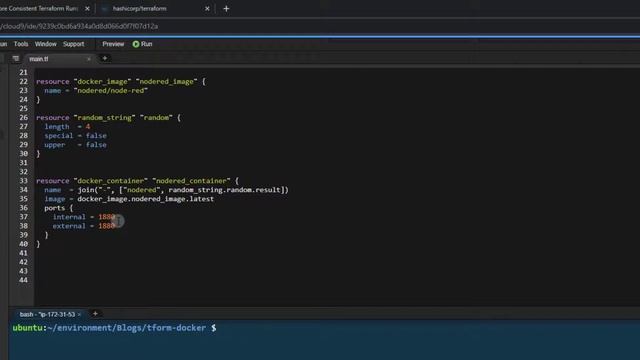The height and width of the screenshot is (360, 640).
Task: Select the bash terminal tab
Action: pos(47,314)
